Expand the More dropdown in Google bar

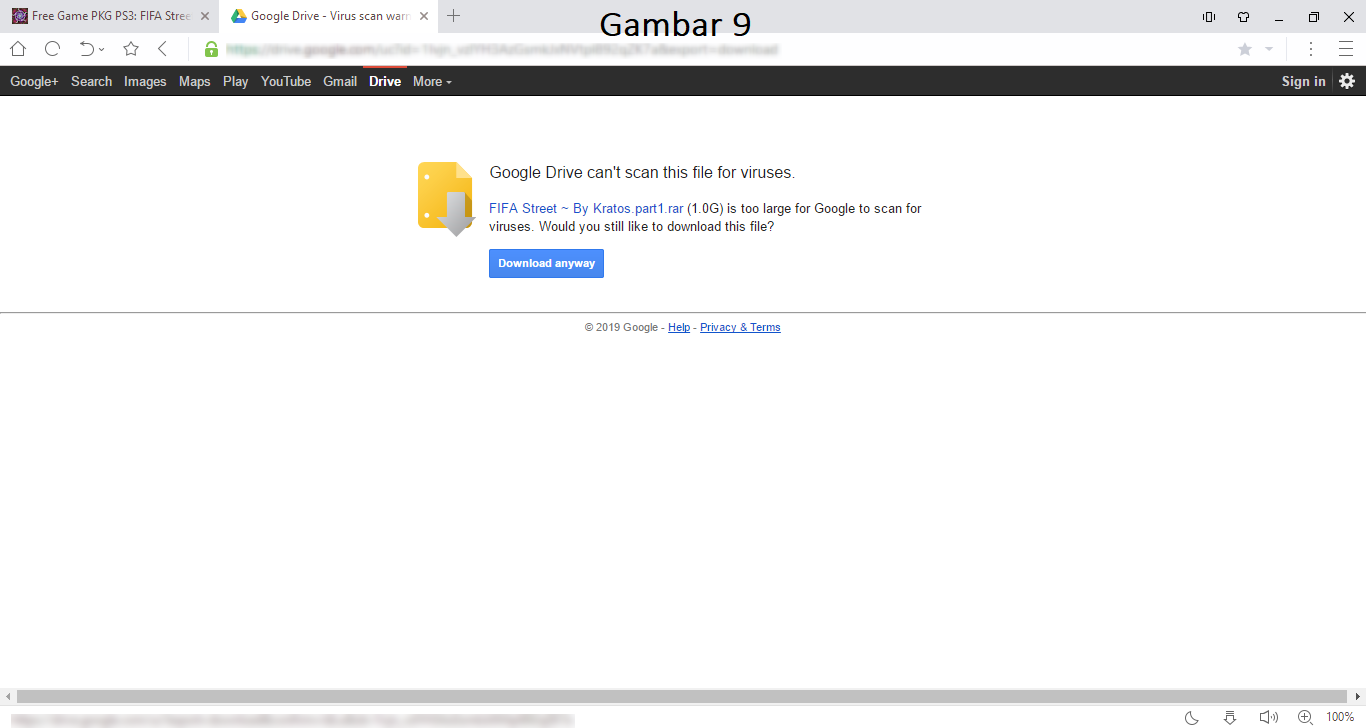432,82
